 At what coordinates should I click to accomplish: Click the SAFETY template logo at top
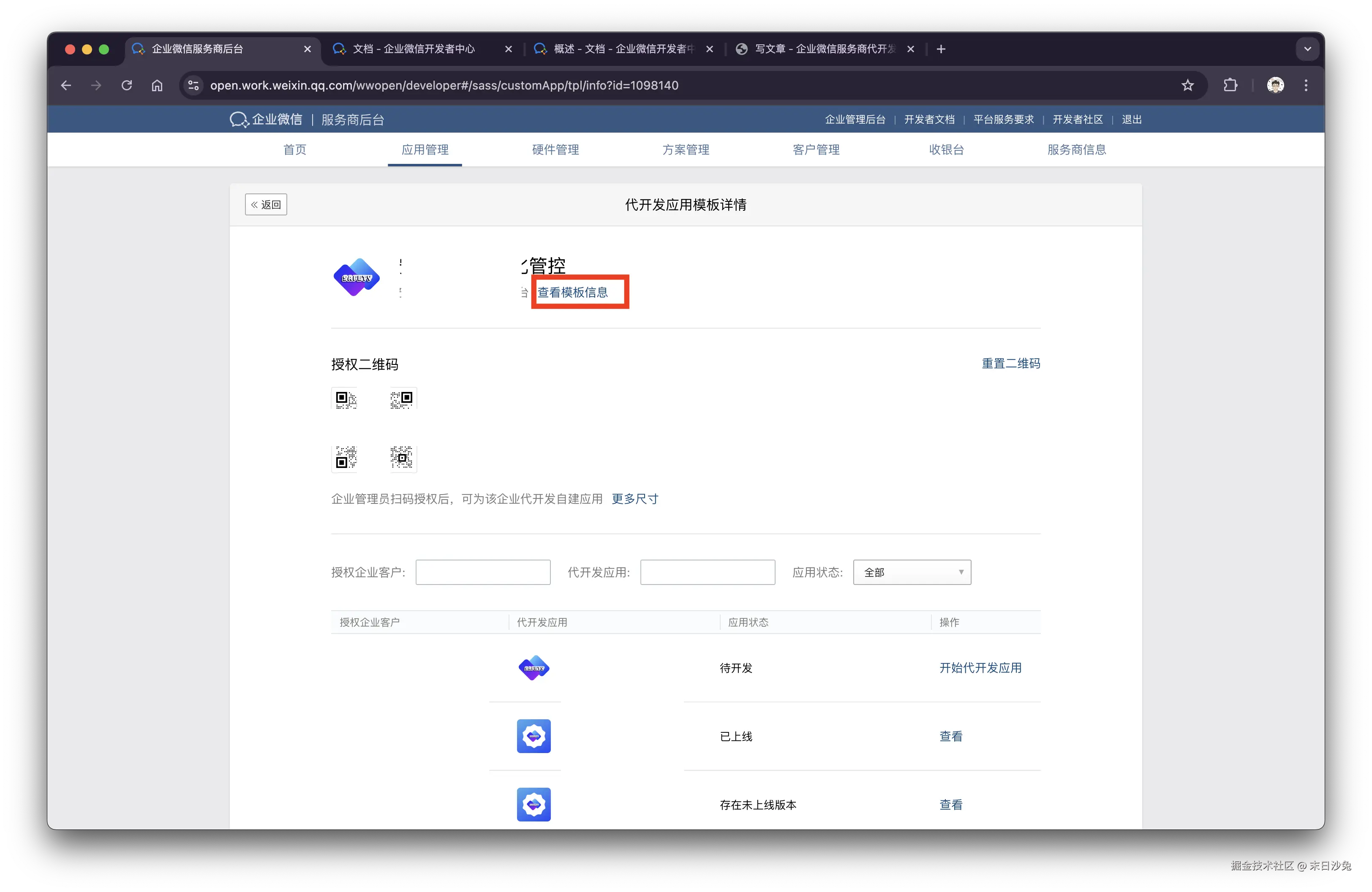[x=356, y=277]
